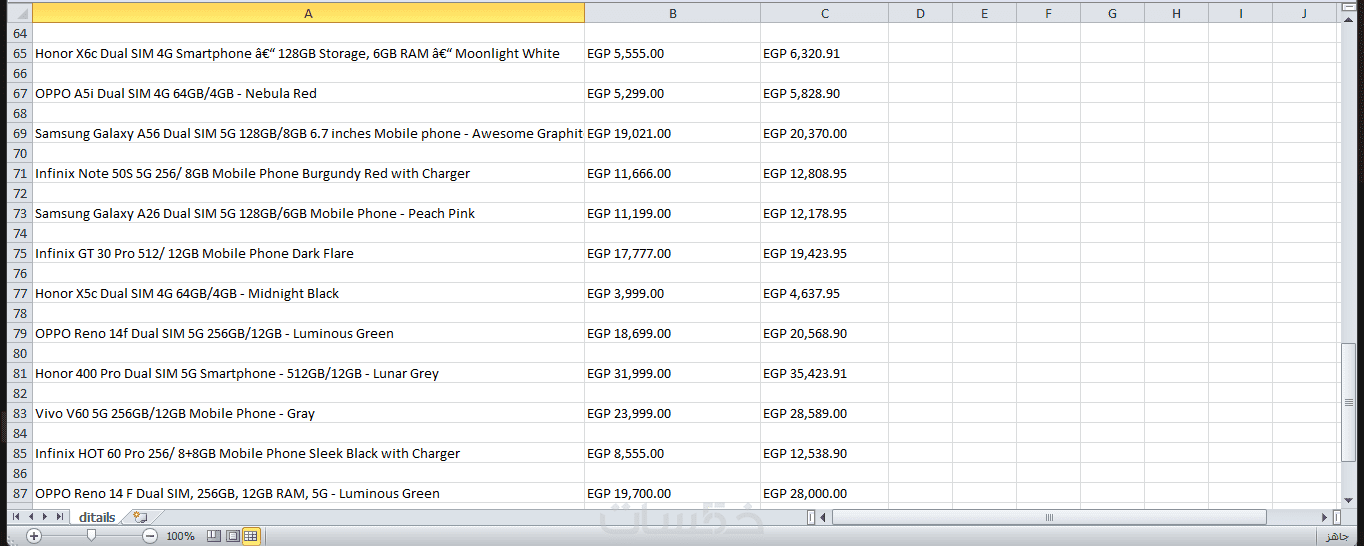Select column C header

pyautogui.click(x=824, y=13)
